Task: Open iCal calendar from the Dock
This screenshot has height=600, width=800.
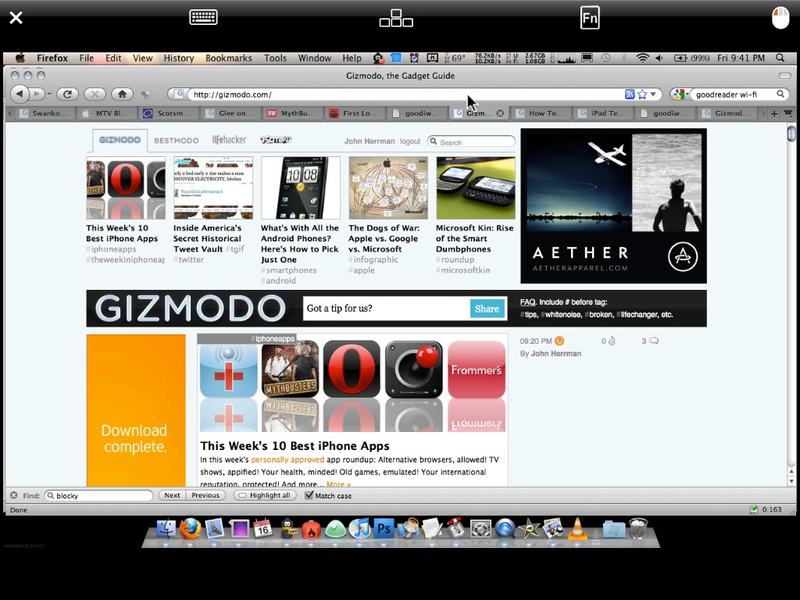Action: 263,529
